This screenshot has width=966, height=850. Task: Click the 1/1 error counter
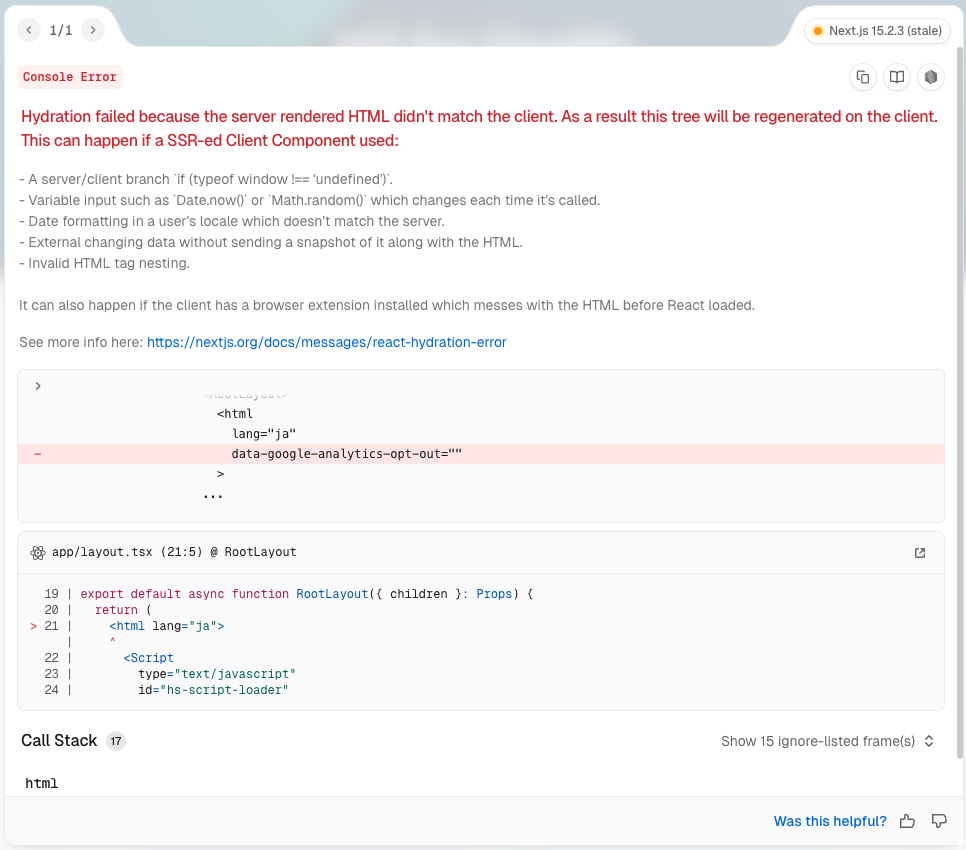(x=61, y=30)
